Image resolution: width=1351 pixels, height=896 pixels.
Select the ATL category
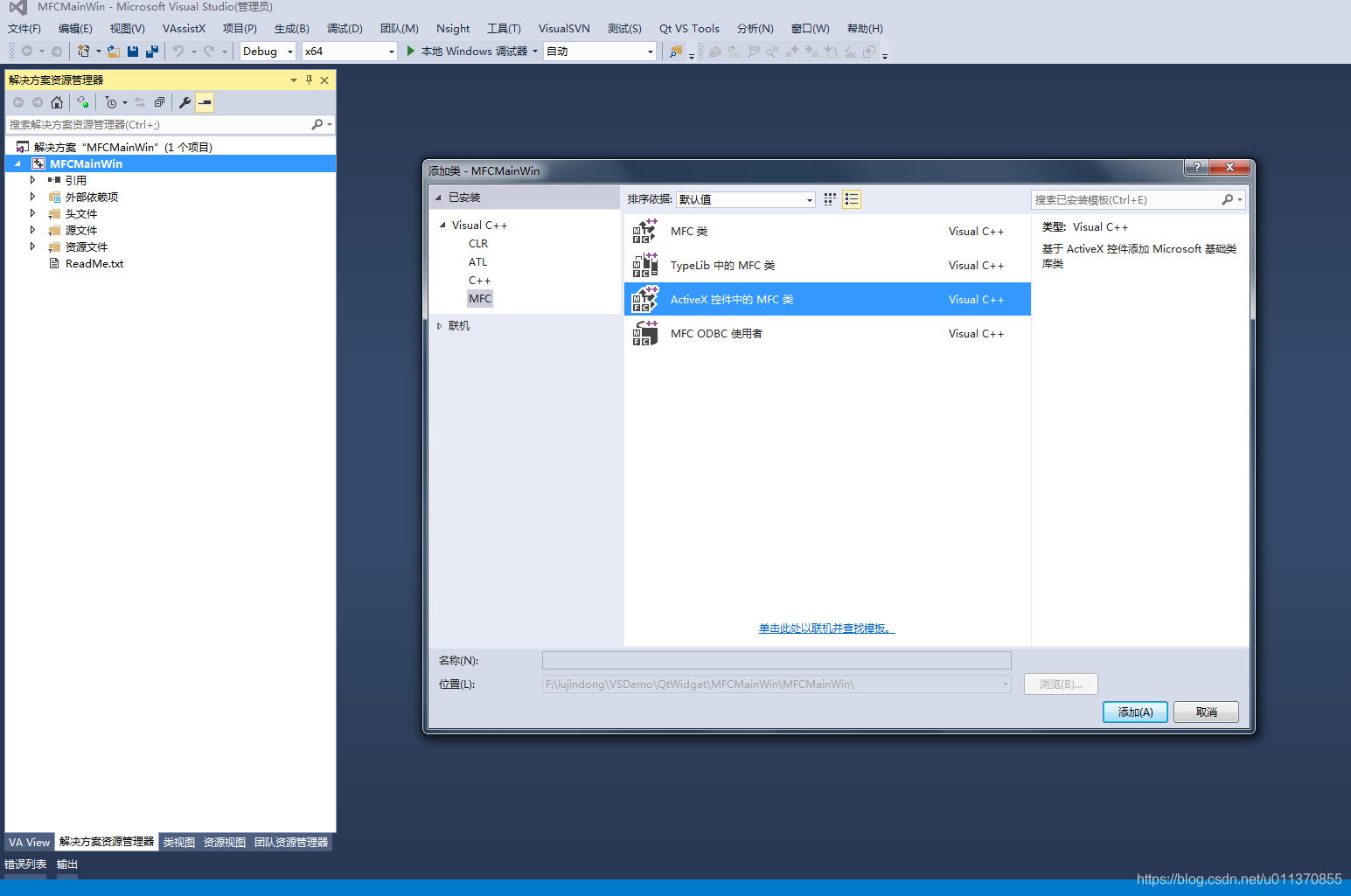pyautogui.click(x=477, y=262)
